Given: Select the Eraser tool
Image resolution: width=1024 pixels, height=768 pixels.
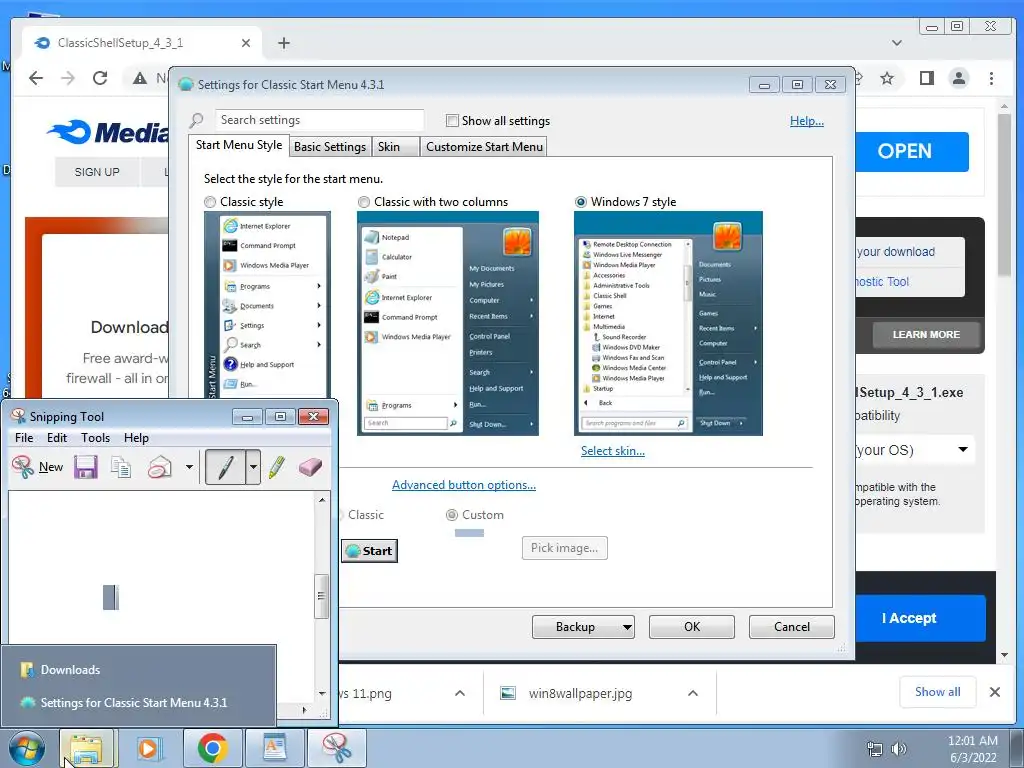Looking at the screenshot, I should [x=310, y=467].
